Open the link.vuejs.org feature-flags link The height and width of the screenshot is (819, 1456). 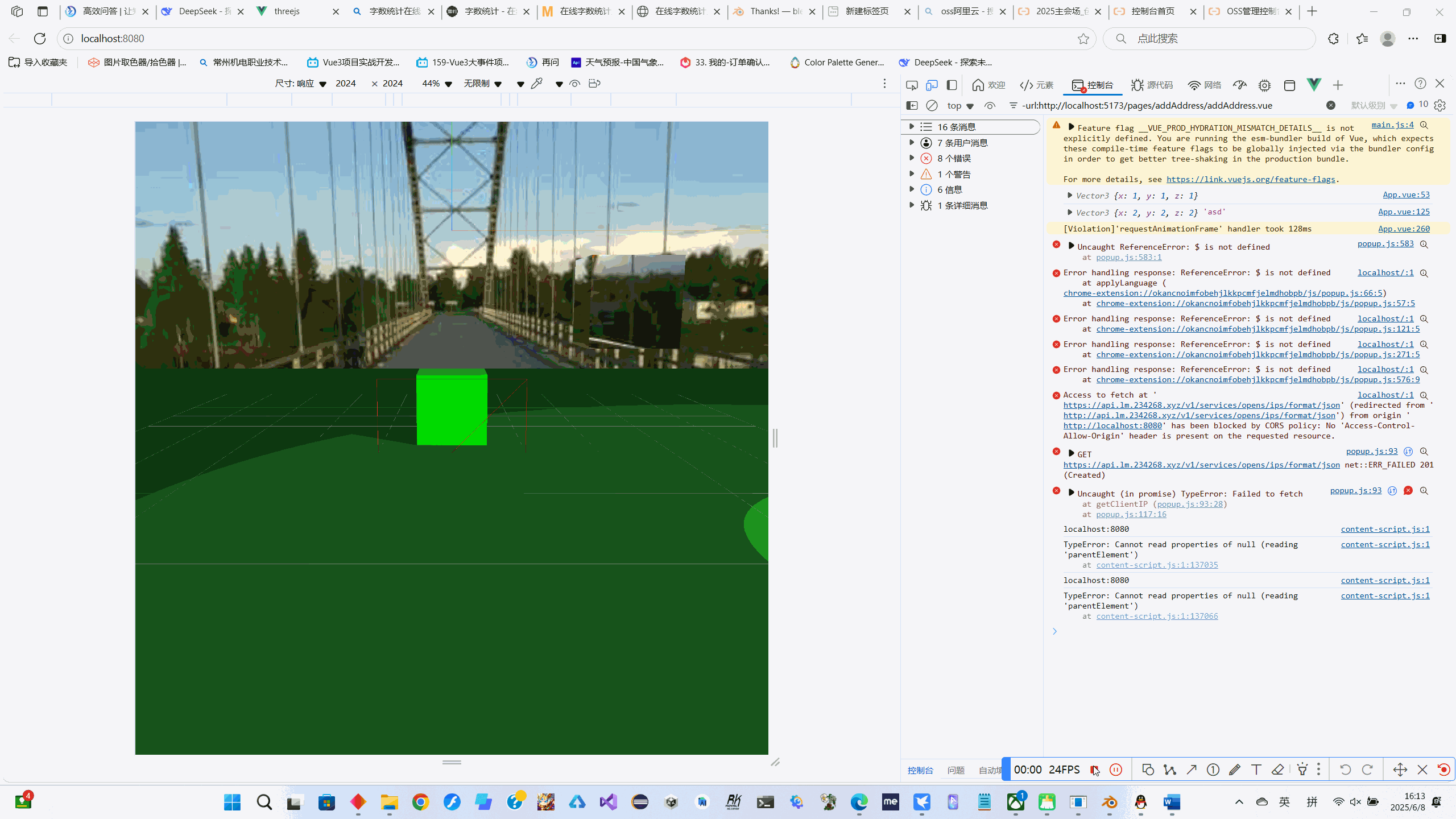1250,179
